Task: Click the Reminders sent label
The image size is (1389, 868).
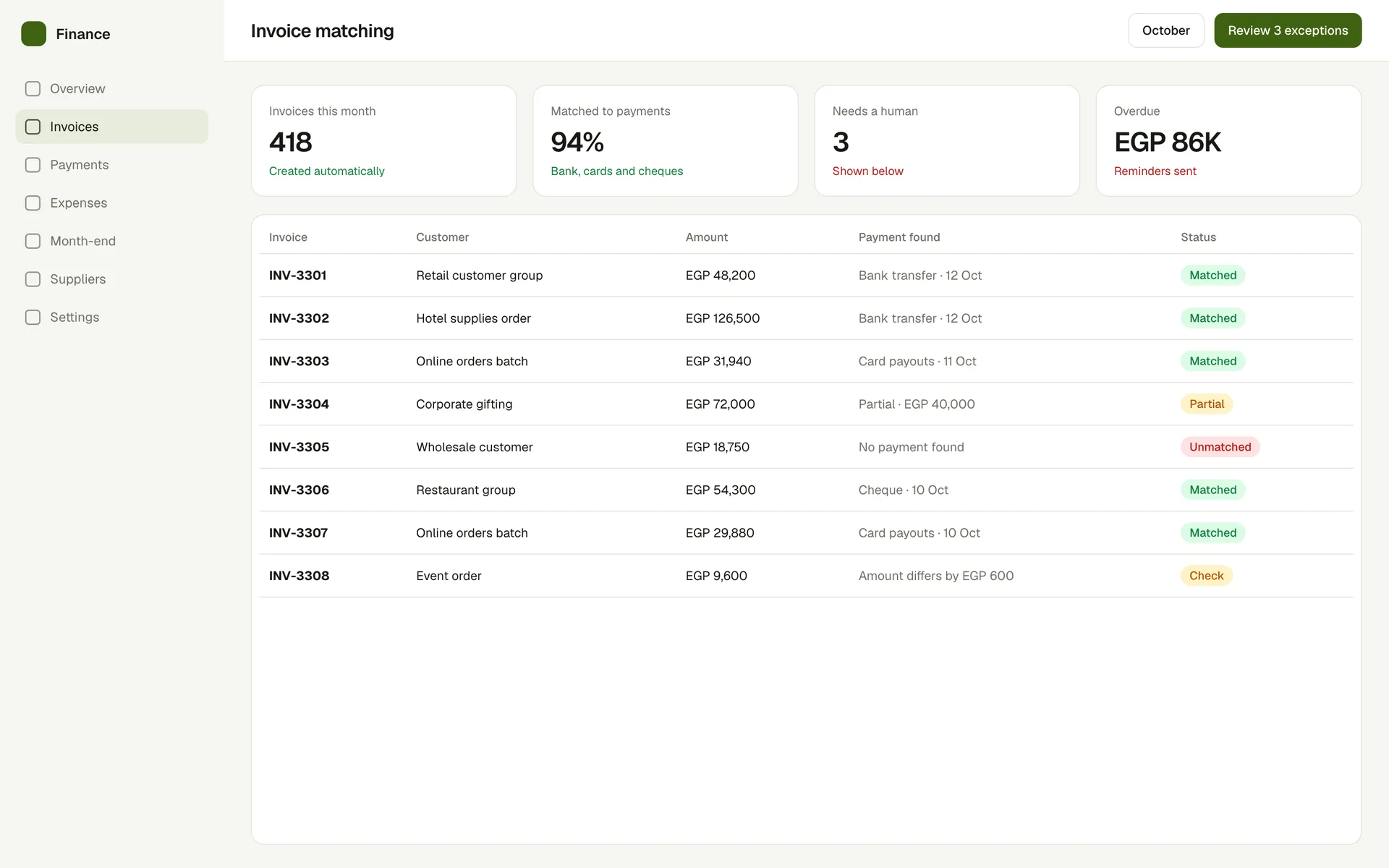Action: pos(1155,171)
